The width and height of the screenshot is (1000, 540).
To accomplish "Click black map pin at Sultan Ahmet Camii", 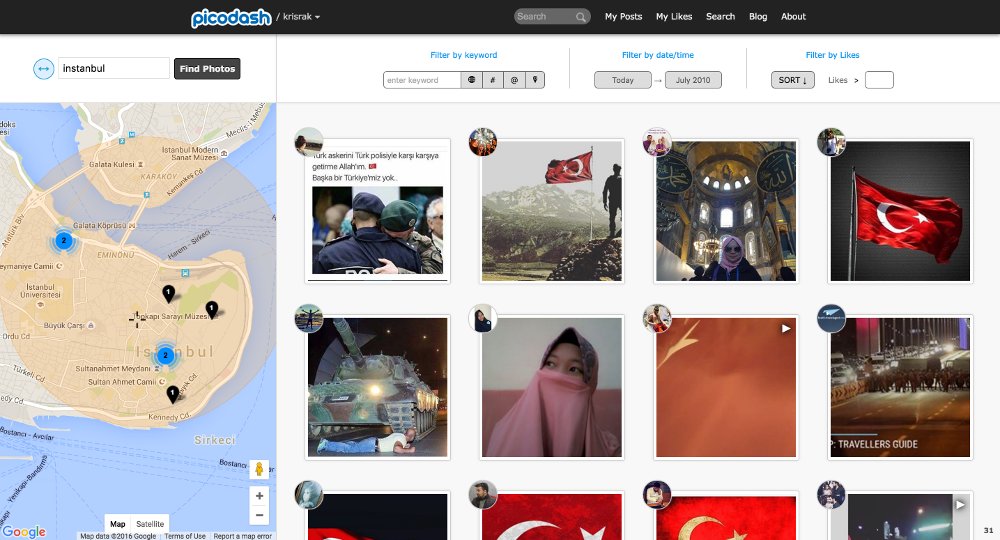I will point(172,394).
